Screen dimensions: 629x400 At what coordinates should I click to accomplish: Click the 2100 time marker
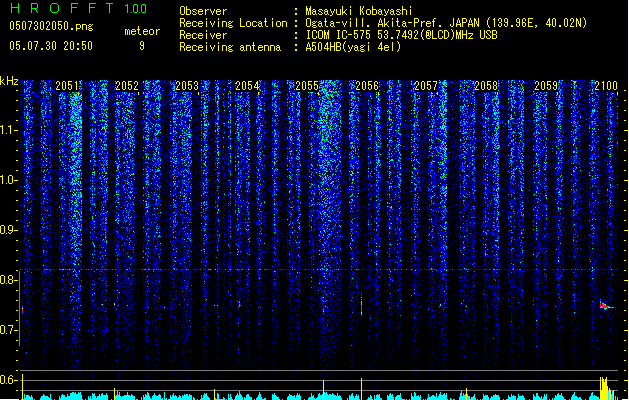(x=606, y=85)
